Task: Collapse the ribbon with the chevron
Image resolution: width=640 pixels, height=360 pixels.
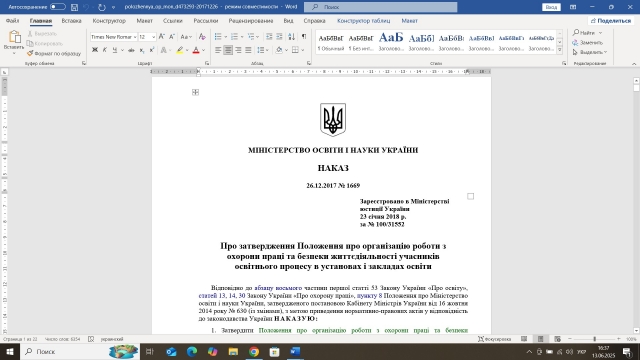Action: coord(634,64)
